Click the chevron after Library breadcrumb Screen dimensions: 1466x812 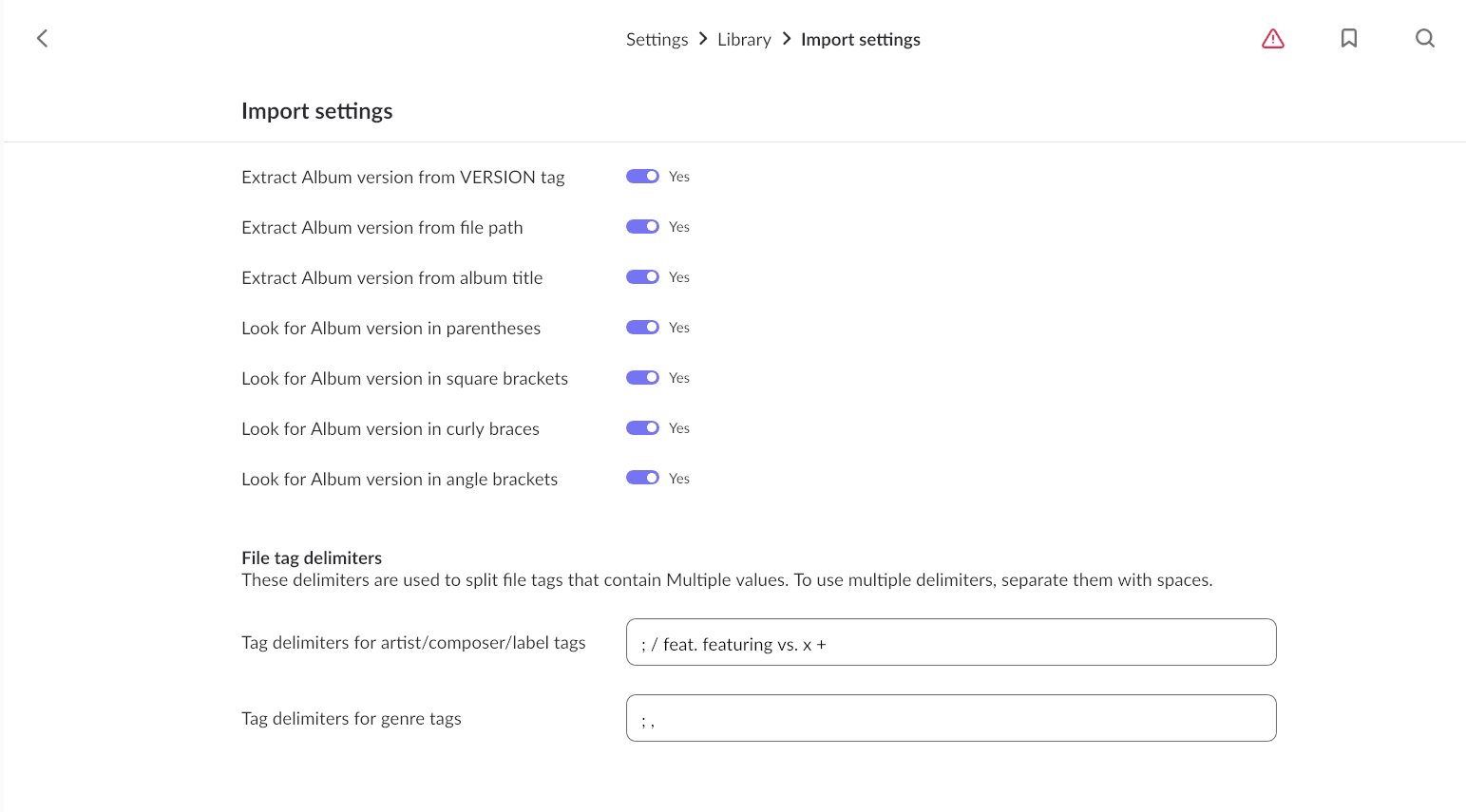coord(787,39)
